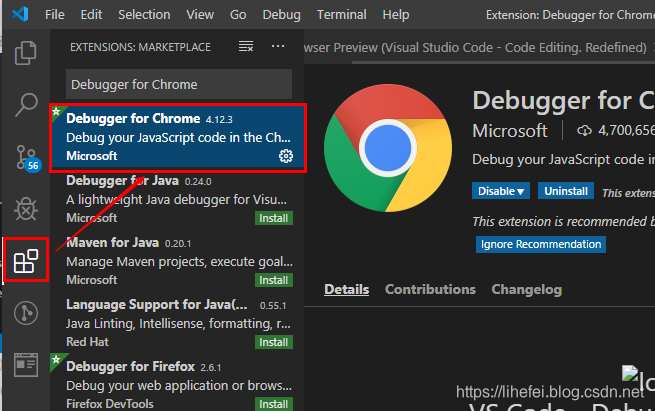Open the browser preview panel icon
The height and width of the screenshot is (411, 655).
point(26,365)
